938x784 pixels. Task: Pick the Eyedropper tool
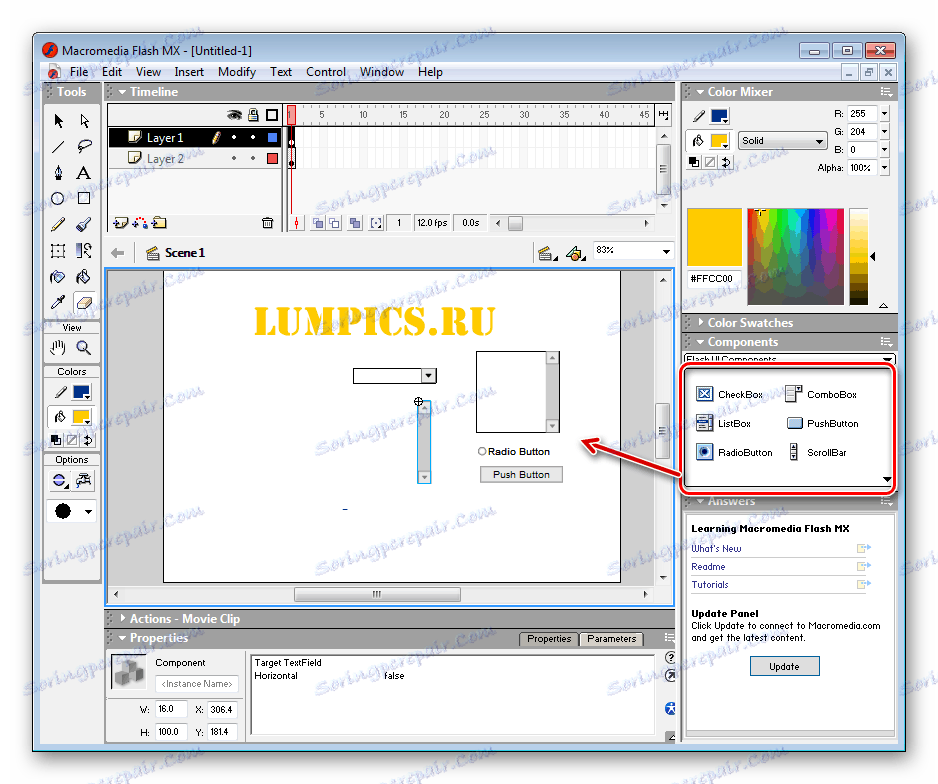tap(59, 303)
